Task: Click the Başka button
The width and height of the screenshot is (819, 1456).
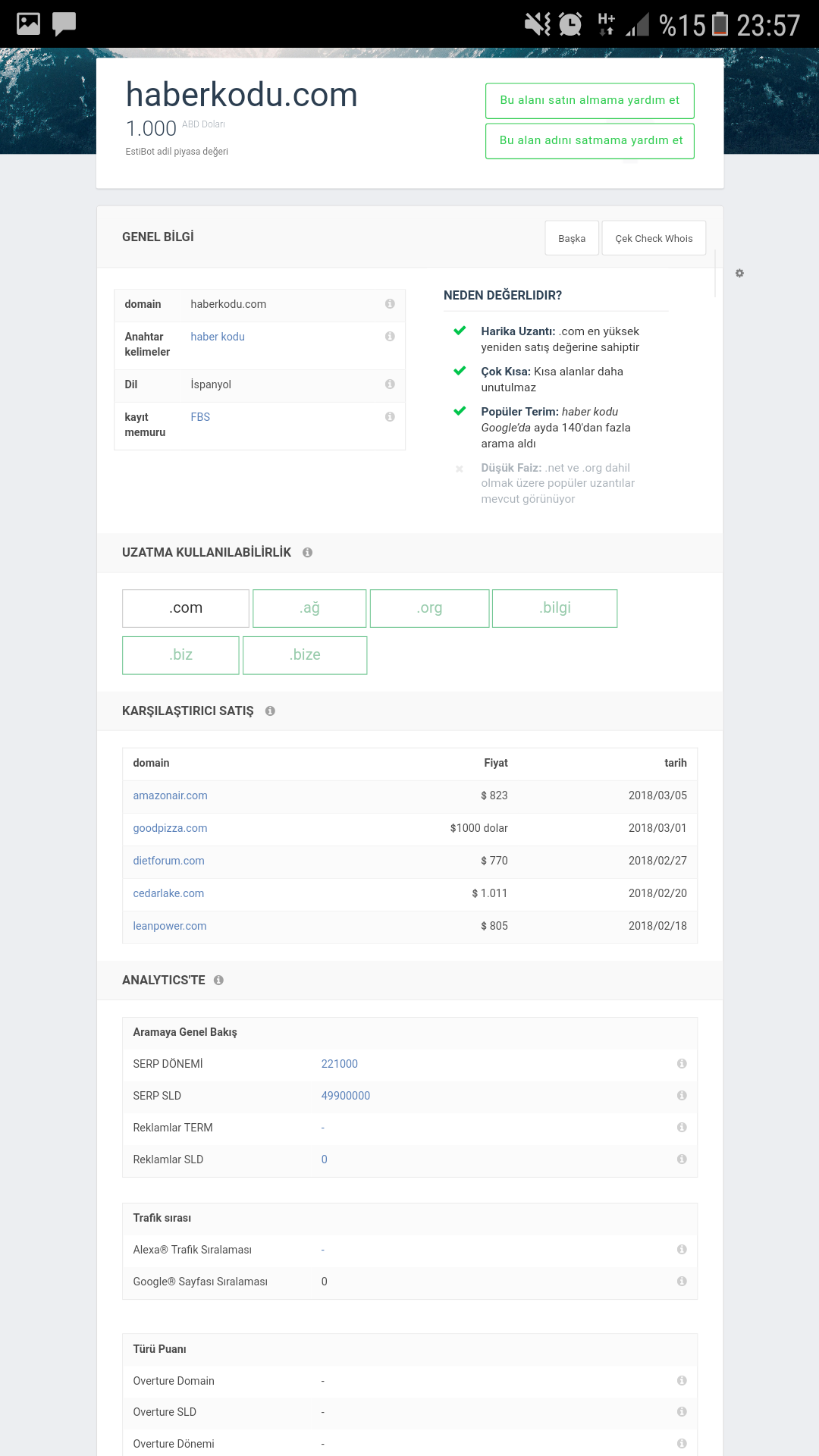Action: [x=572, y=238]
